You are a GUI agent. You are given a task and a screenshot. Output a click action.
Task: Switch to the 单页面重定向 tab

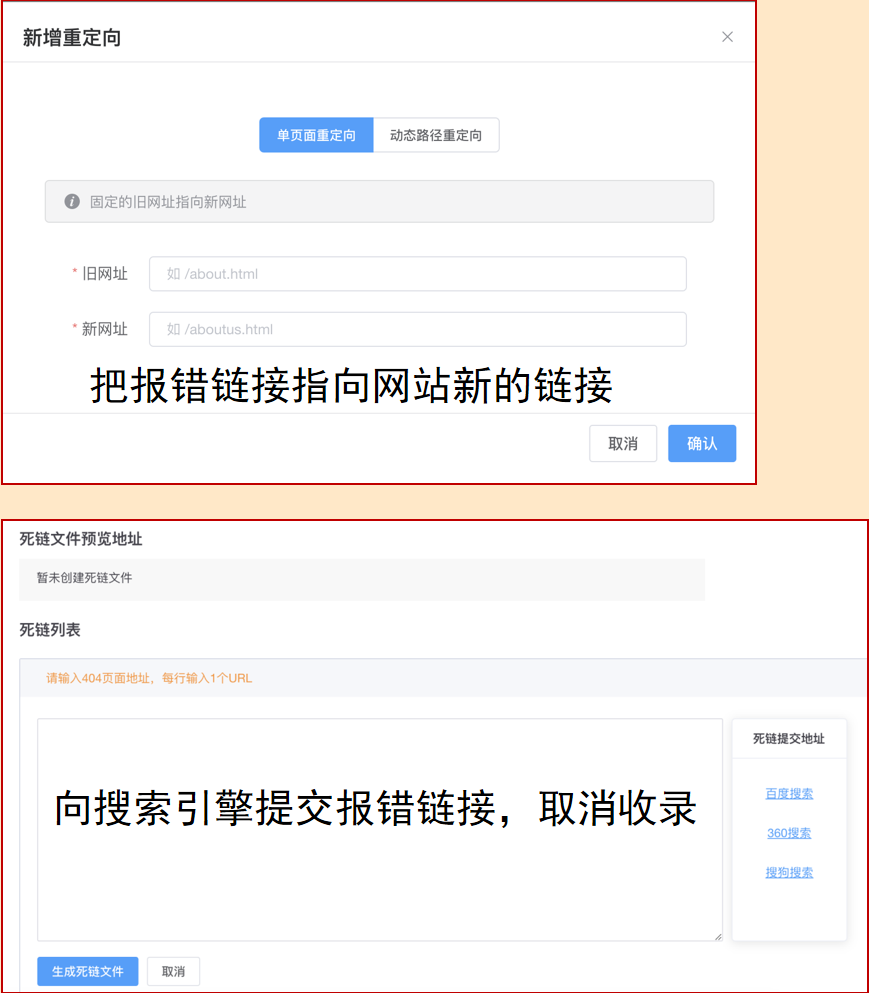[x=316, y=135]
